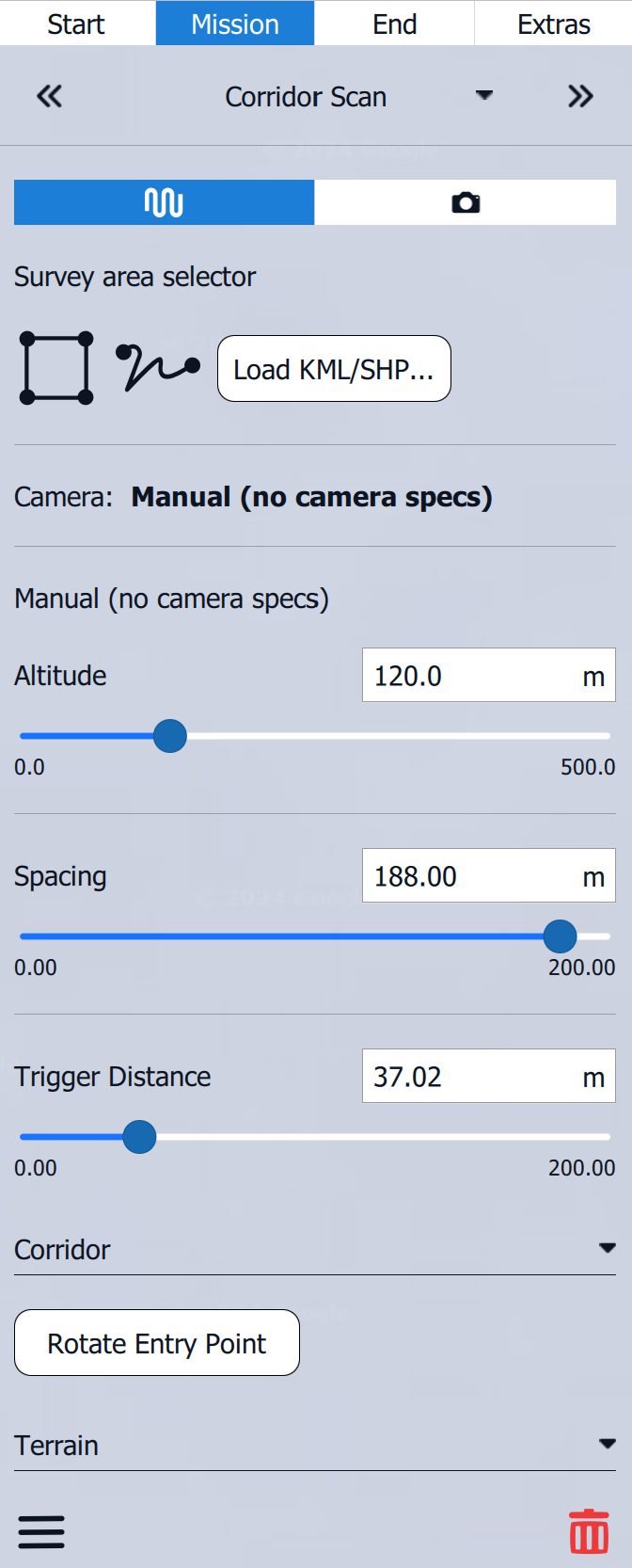Select the polygon survey area tool
This screenshot has height=1568, width=632.
click(56, 368)
